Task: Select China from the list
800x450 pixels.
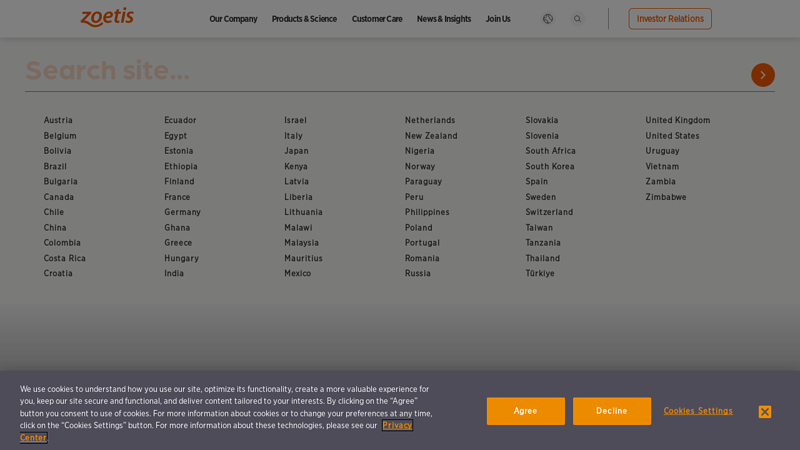Action: [x=55, y=228]
